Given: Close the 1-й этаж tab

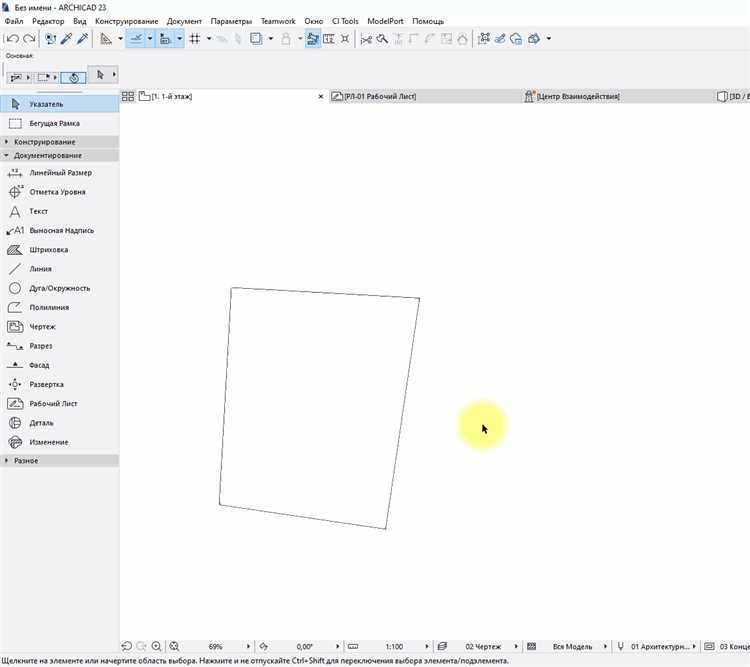Looking at the screenshot, I should [321, 96].
